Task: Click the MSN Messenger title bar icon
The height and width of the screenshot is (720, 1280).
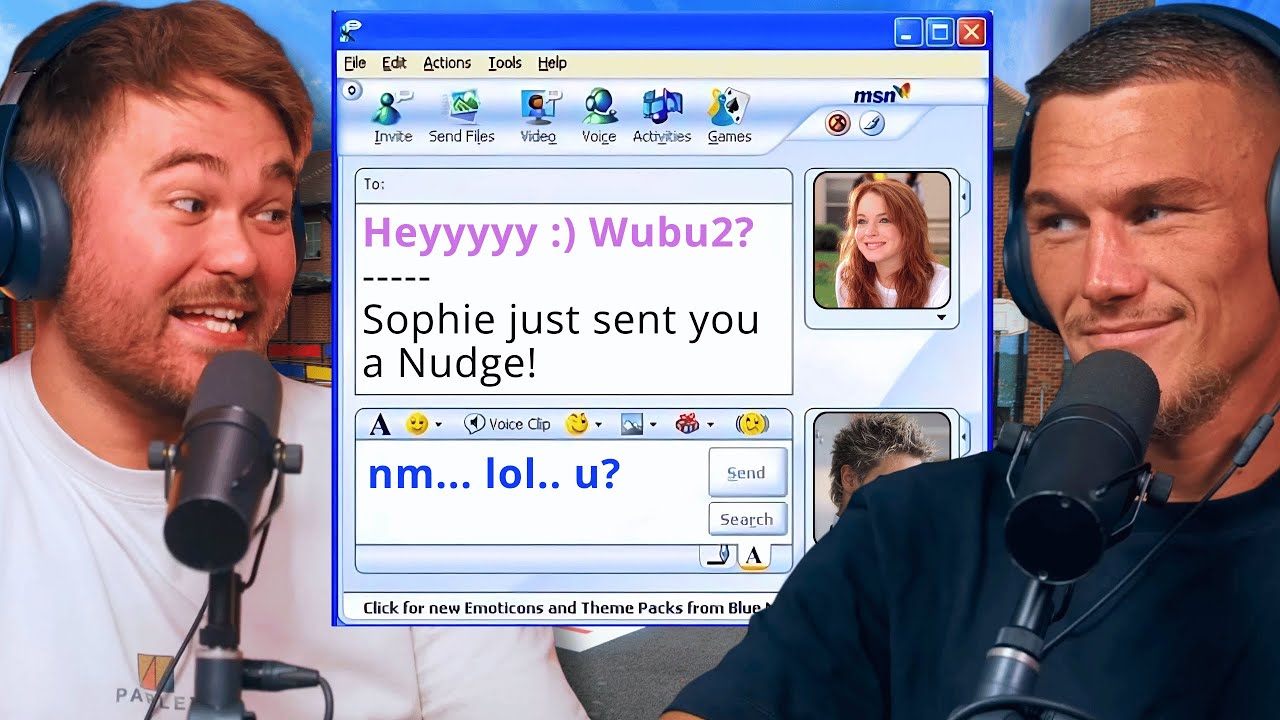Action: [350, 31]
